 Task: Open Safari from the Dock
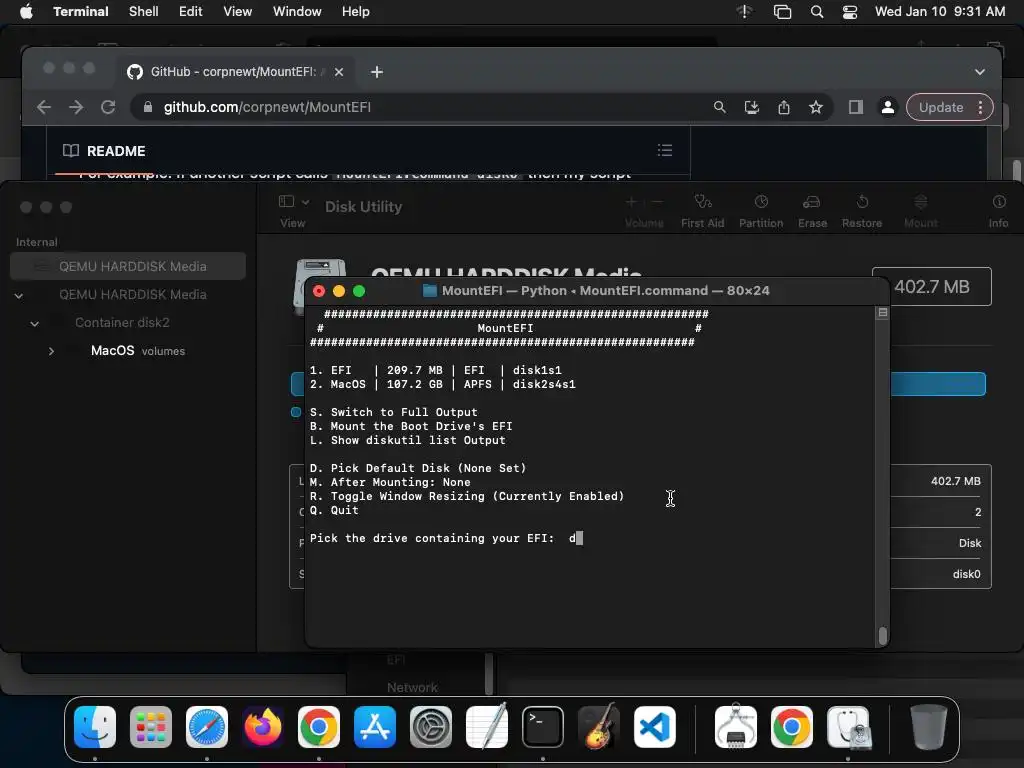pyautogui.click(x=207, y=727)
